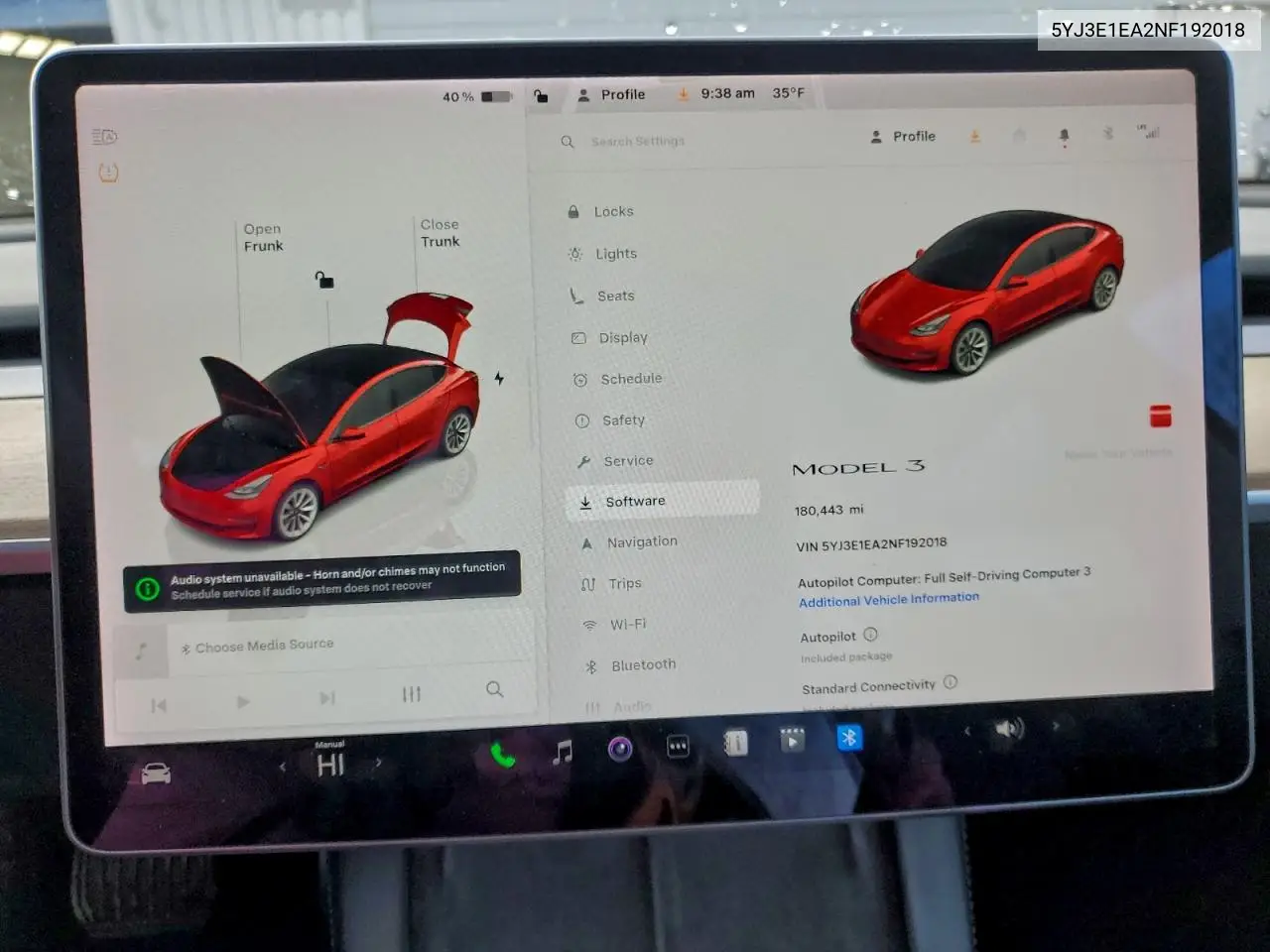Tap the 9:38 am clock

tap(727, 93)
